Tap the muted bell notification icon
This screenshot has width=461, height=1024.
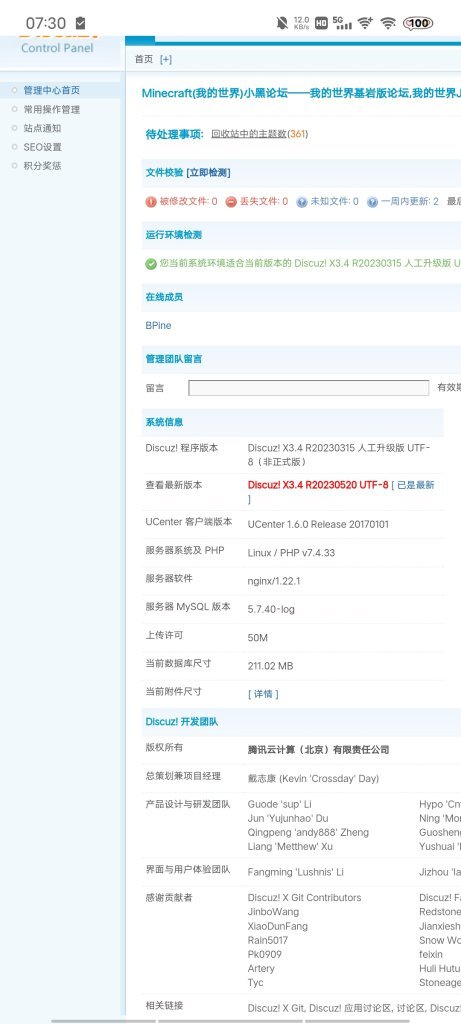pyautogui.click(x=282, y=24)
